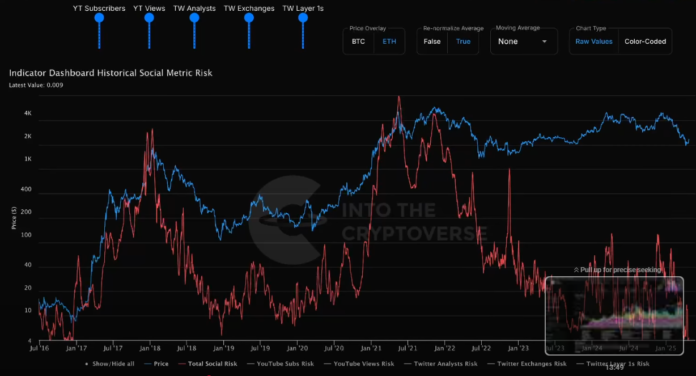Screen dimensions: 696x376
Task: Toggle YouTube Subs Risk legend item
Action: coord(281,364)
